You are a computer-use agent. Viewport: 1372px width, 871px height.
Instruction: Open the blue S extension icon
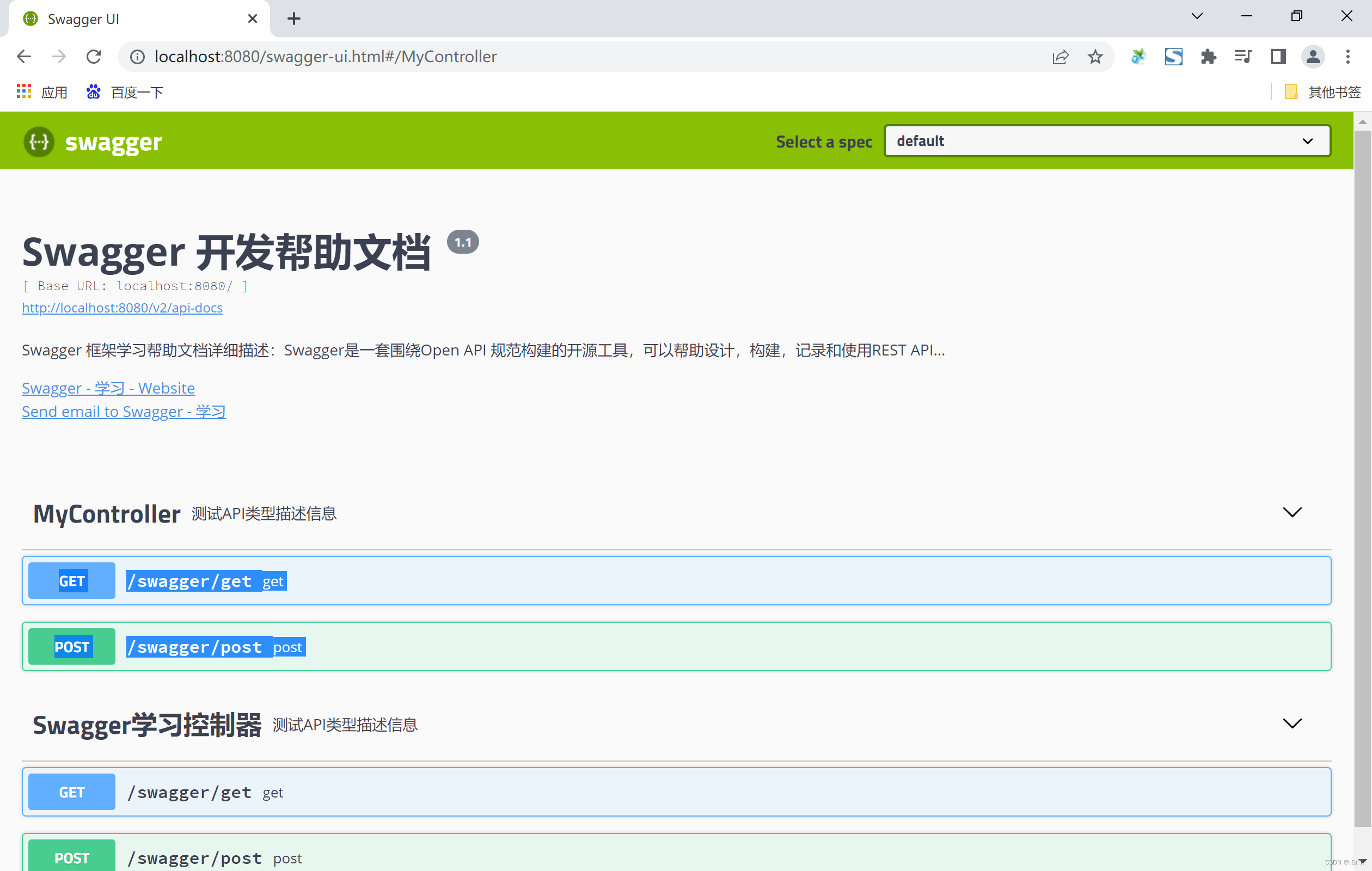coord(1174,57)
